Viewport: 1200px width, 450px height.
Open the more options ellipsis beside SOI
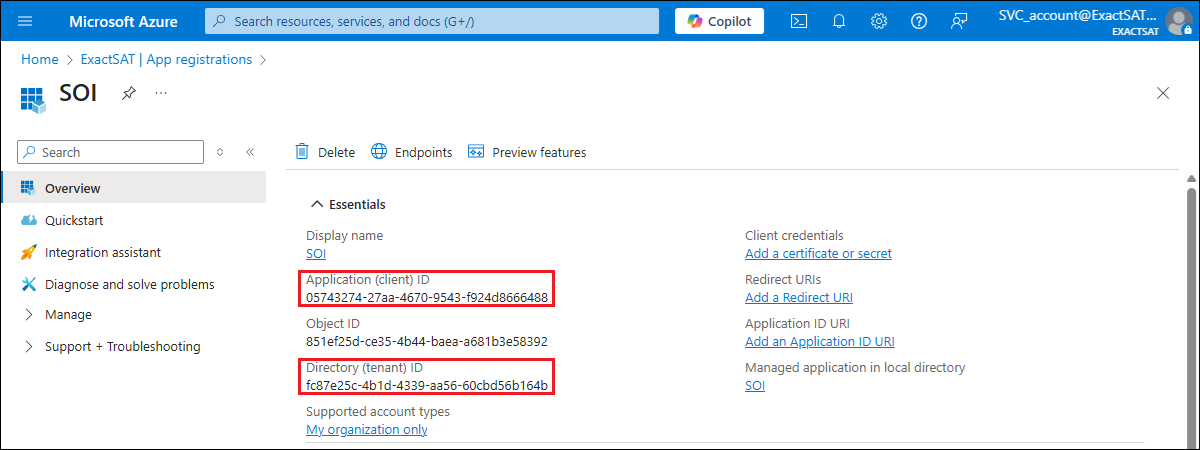[x=161, y=93]
